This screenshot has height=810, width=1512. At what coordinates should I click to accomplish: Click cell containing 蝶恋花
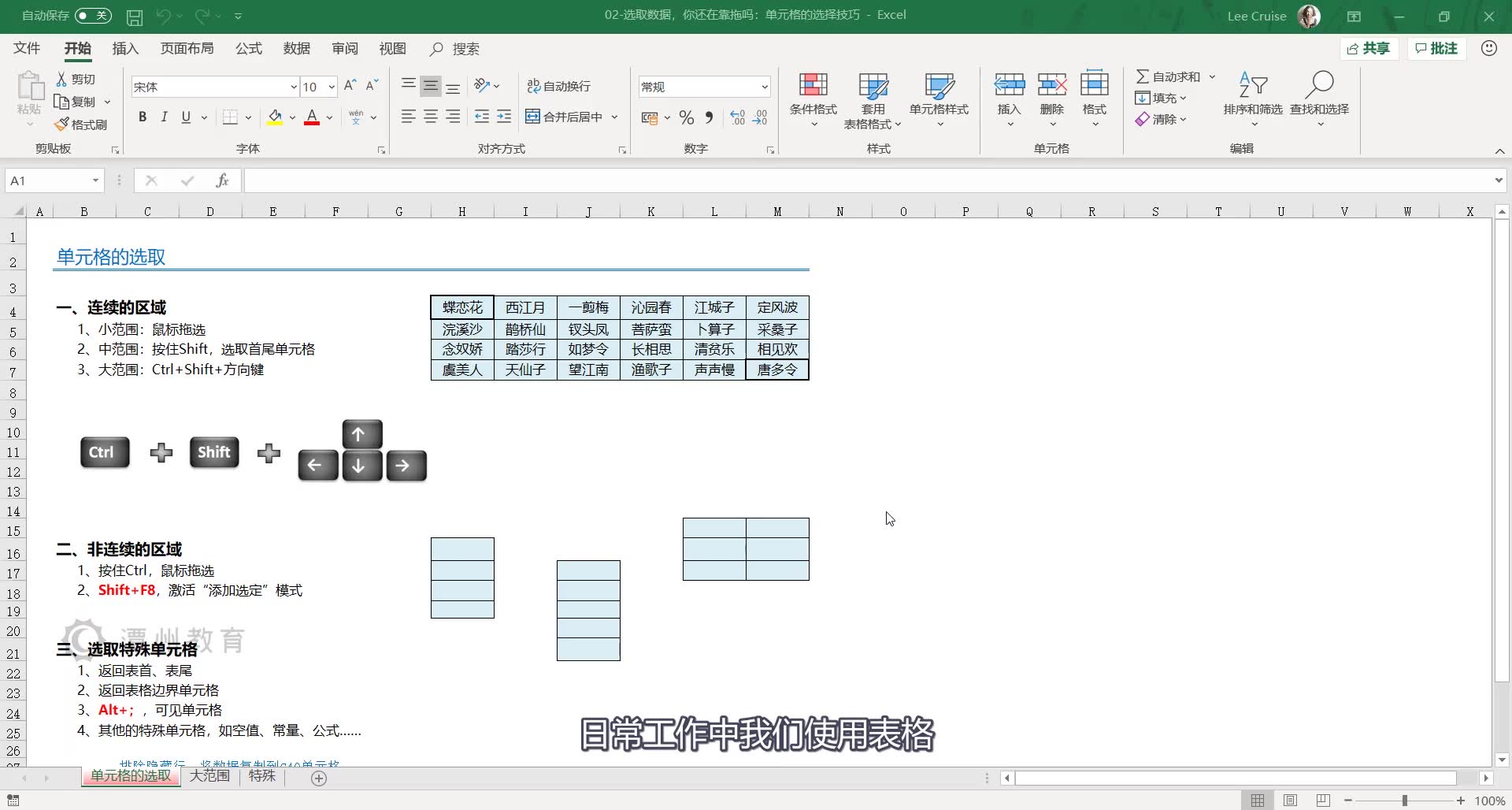(x=462, y=307)
